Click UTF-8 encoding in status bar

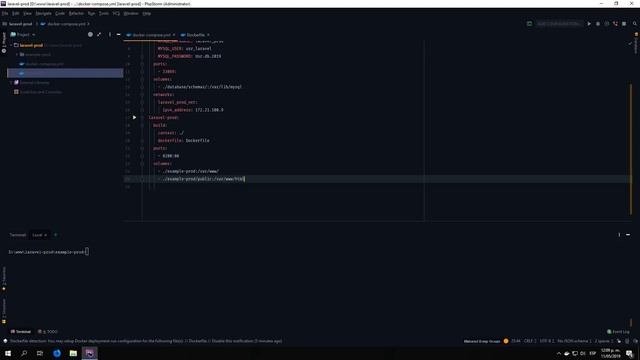pyautogui.click(x=547, y=341)
